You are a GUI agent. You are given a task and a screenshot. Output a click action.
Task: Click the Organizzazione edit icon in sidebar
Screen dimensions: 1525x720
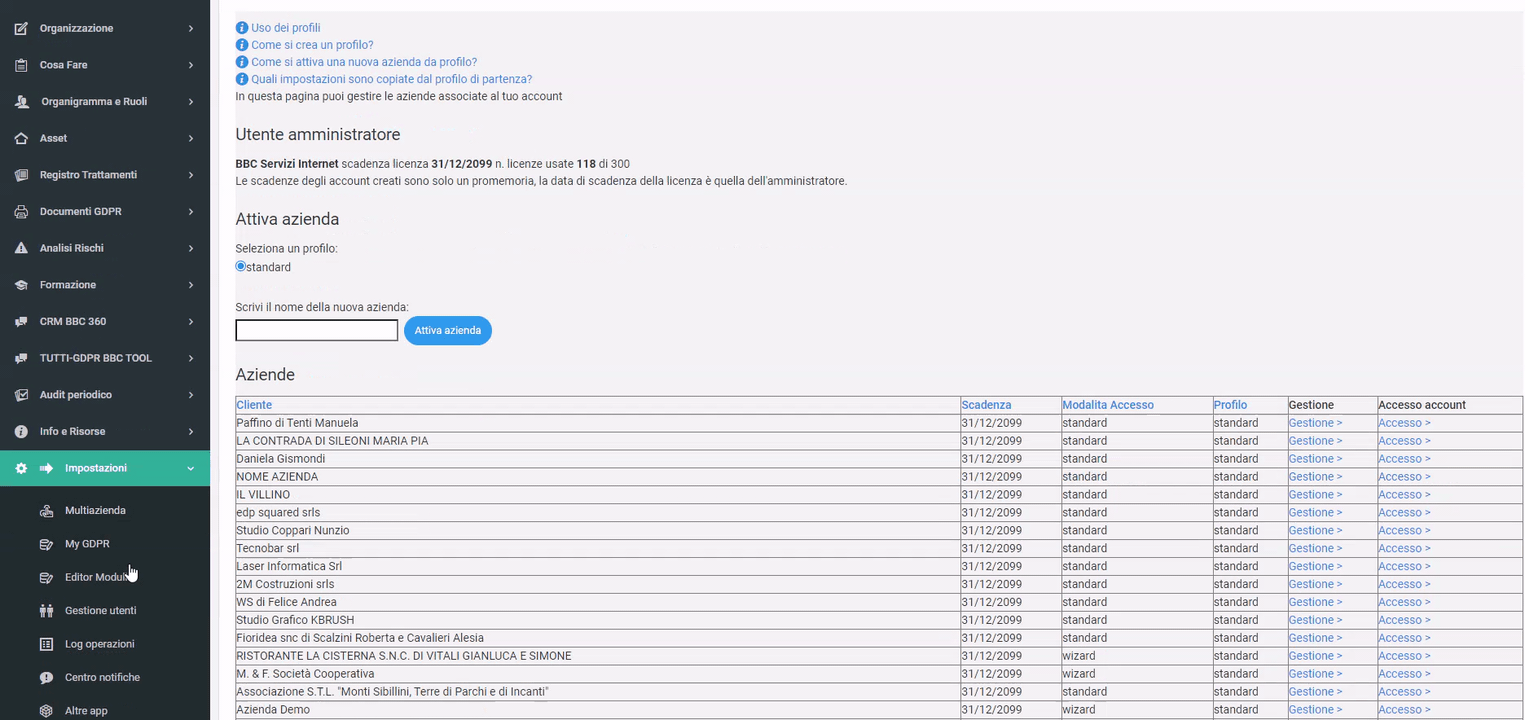pyautogui.click(x=21, y=28)
